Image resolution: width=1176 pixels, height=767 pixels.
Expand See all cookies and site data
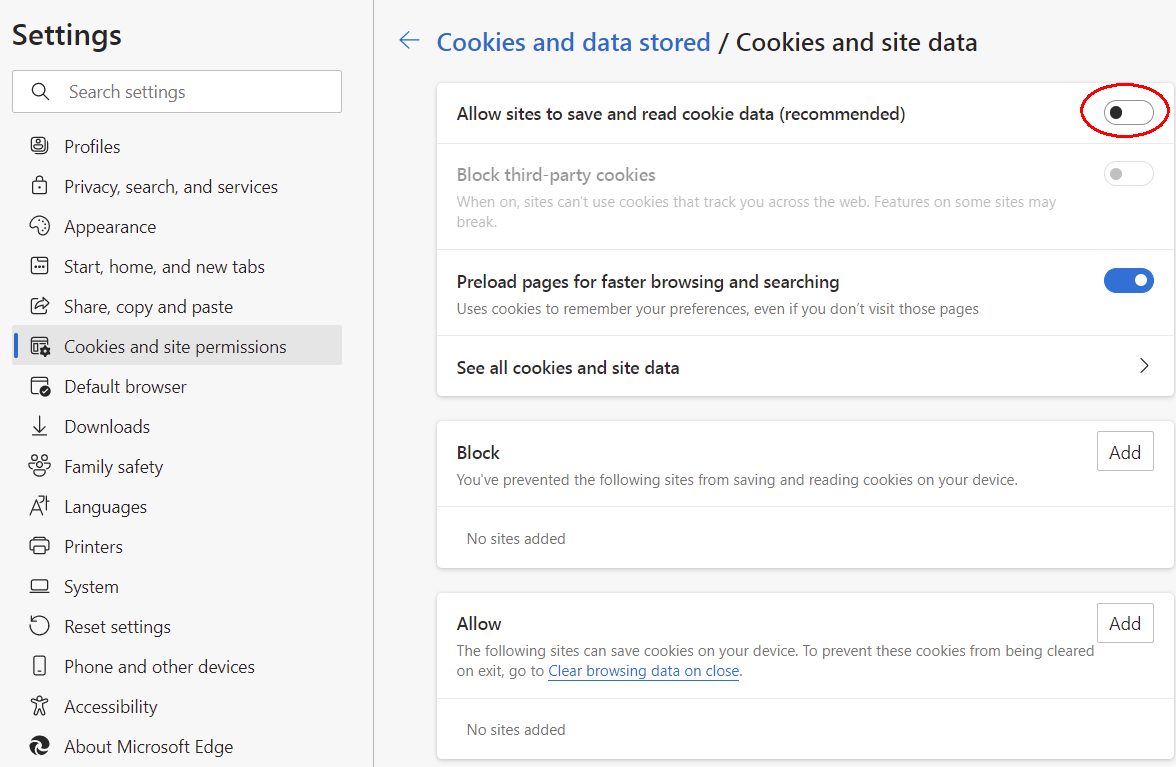(x=1144, y=366)
